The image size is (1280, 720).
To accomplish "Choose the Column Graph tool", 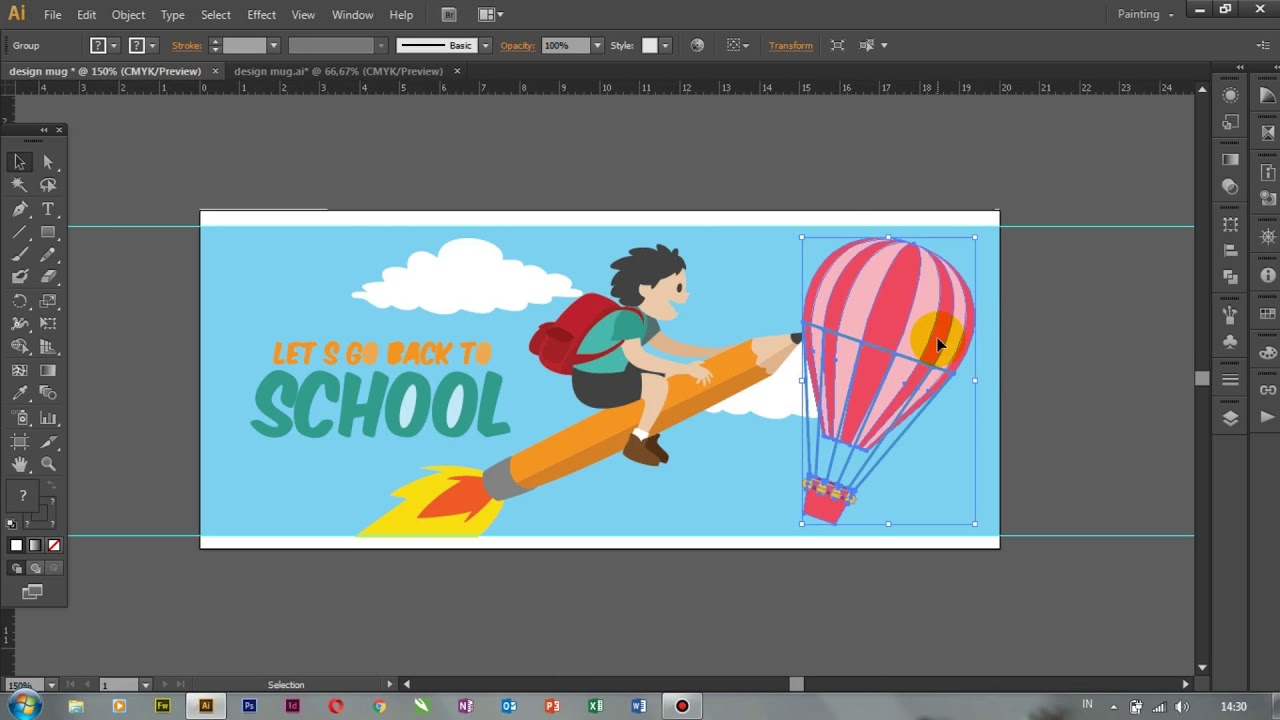I will click(x=48, y=417).
